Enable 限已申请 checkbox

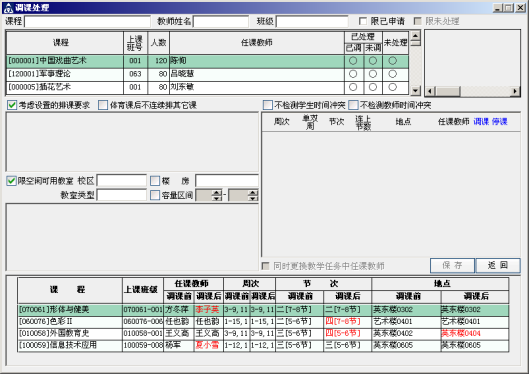[x=363, y=21]
